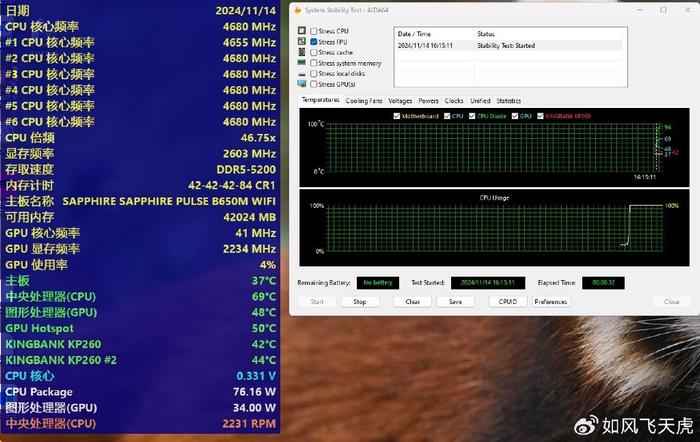Click the 34.00 W GPU power row
Screen dimensions: 700x442
tap(140, 408)
